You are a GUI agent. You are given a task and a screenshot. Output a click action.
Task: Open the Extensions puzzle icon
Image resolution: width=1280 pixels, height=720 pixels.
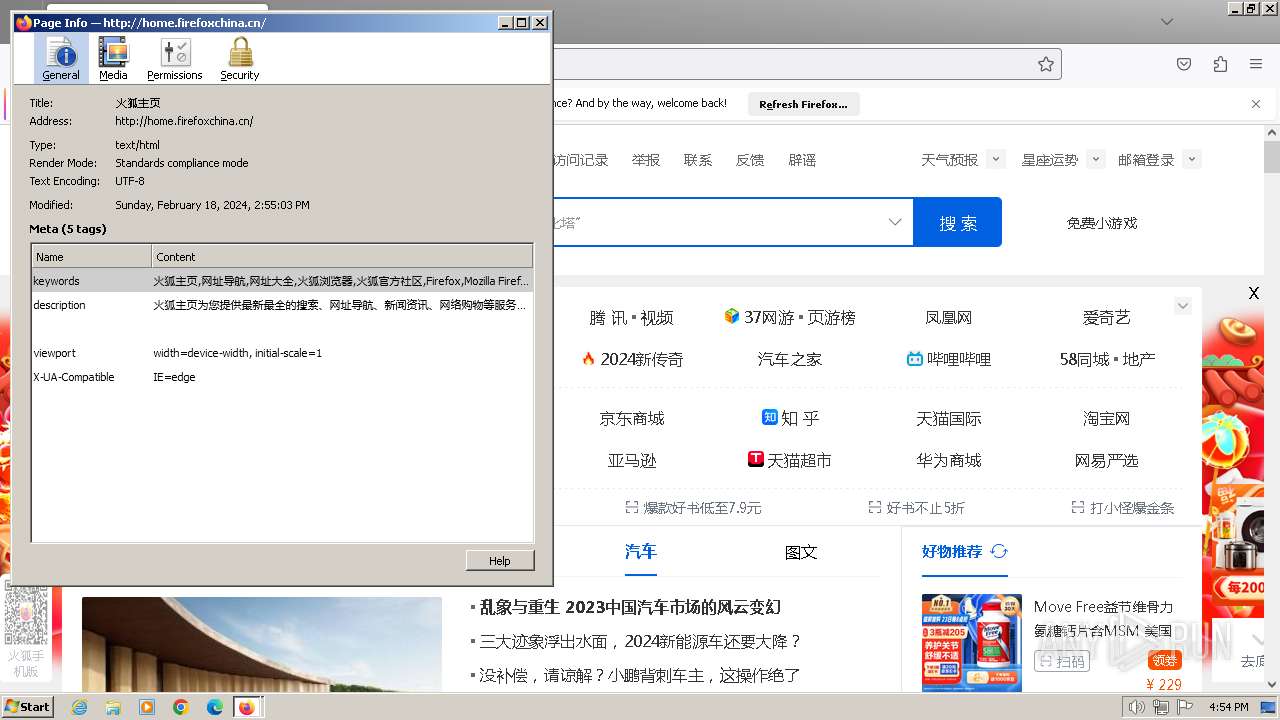pyautogui.click(x=1220, y=64)
